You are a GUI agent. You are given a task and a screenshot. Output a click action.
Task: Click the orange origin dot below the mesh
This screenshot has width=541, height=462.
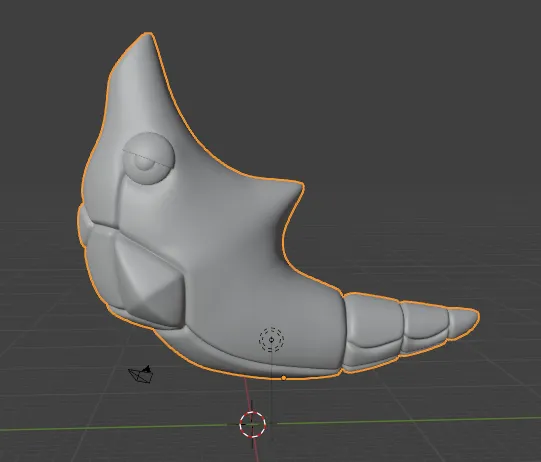coord(284,378)
